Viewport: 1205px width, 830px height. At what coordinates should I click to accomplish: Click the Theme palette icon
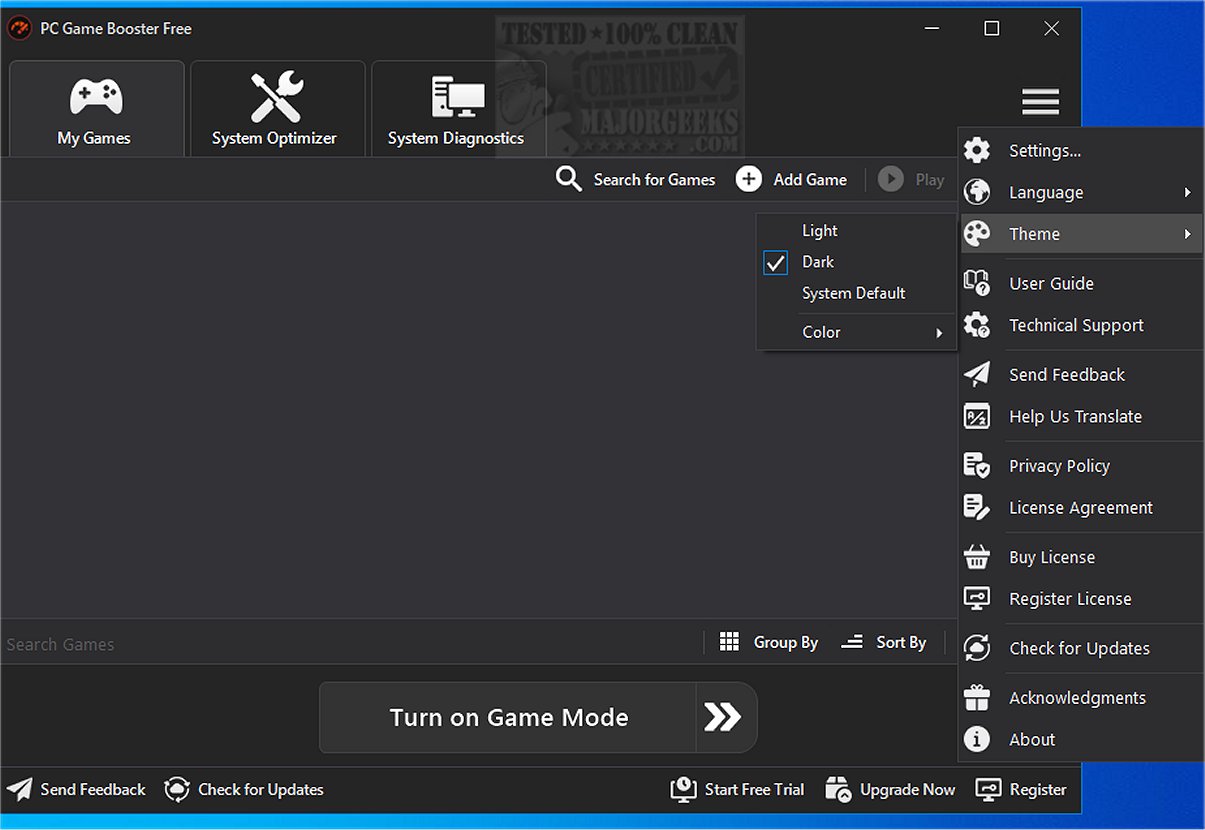(x=977, y=234)
